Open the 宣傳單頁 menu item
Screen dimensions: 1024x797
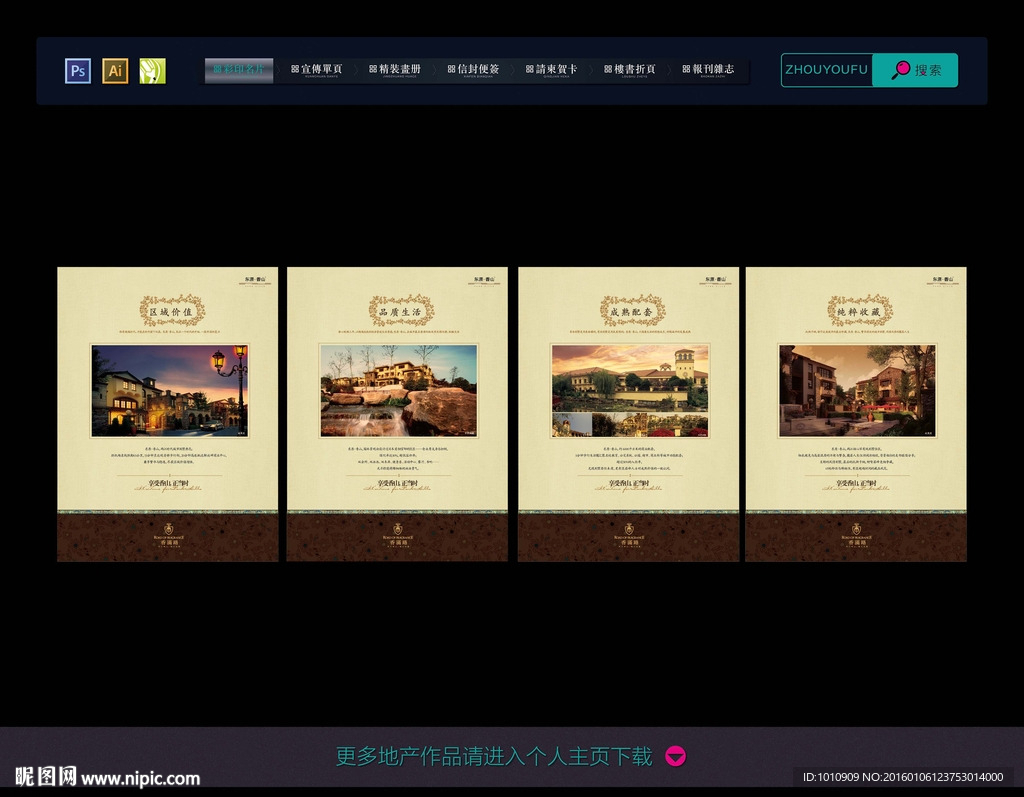pyautogui.click(x=317, y=70)
